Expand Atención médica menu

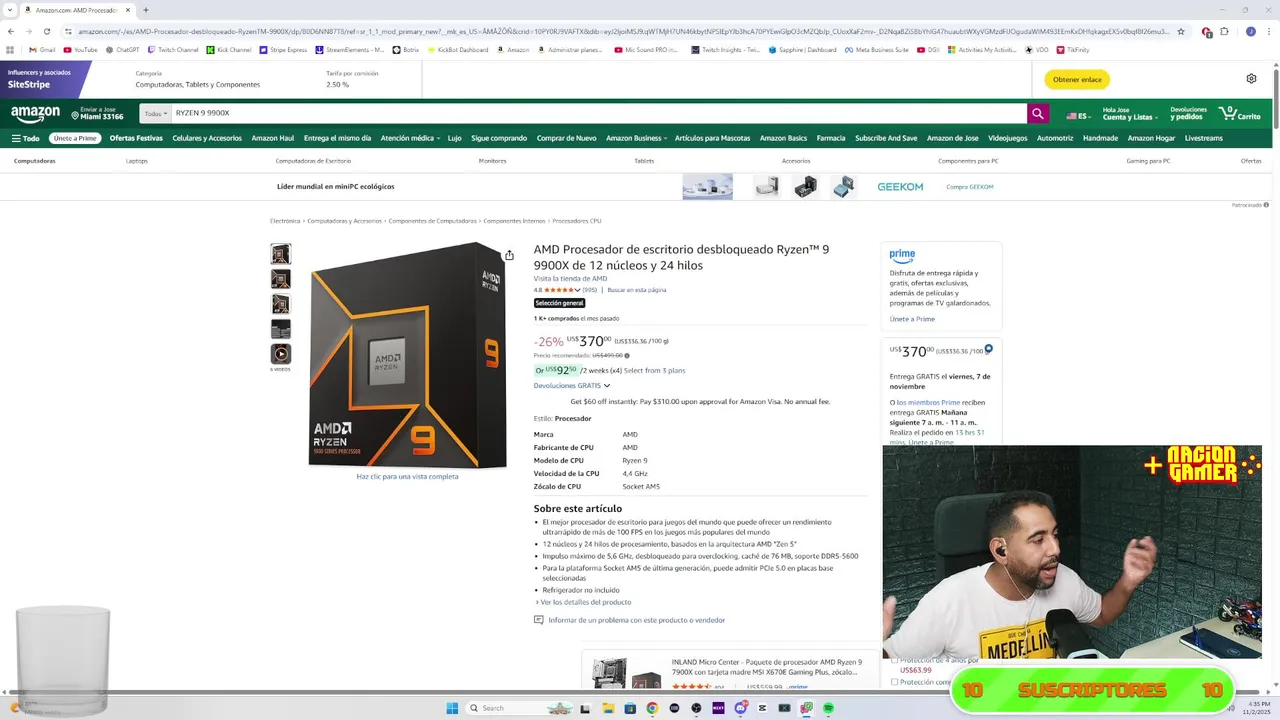409,138
